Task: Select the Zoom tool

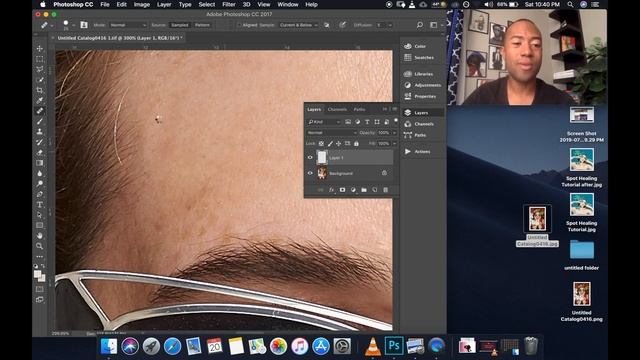Action: [40, 246]
